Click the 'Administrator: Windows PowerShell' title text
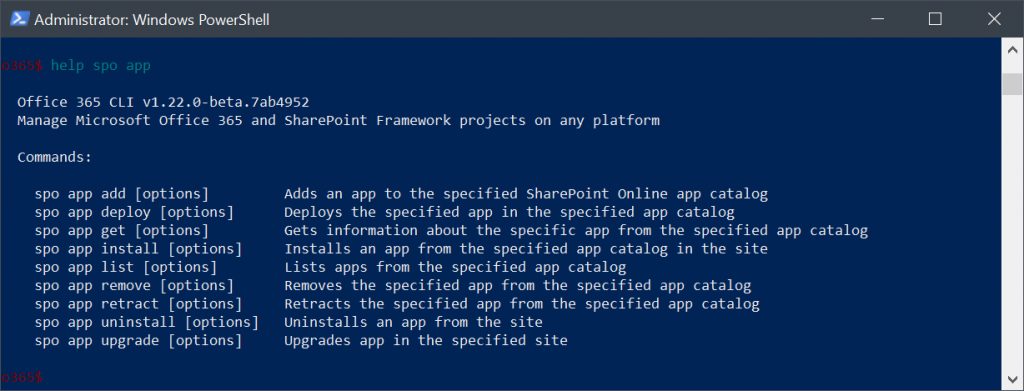The image size is (1024, 391). (152, 20)
